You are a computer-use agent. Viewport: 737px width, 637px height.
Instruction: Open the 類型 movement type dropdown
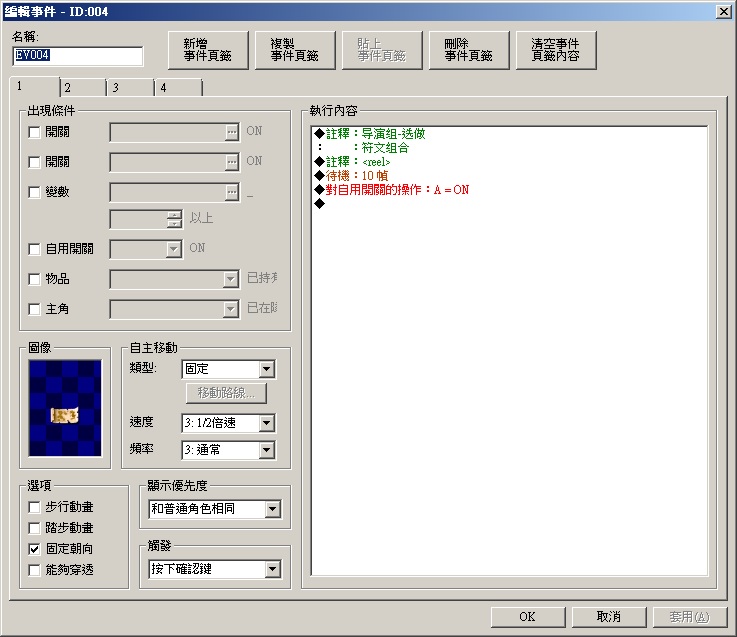tap(228, 369)
